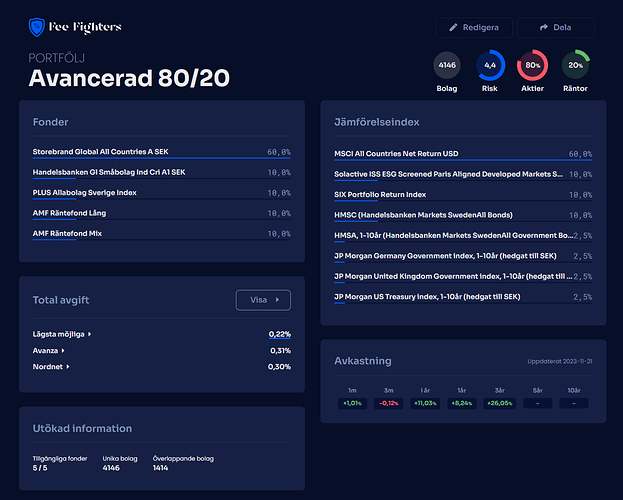Click the 80% Aktier ring indicator
This screenshot has width=623, height=500.
(x=533, y=65)
